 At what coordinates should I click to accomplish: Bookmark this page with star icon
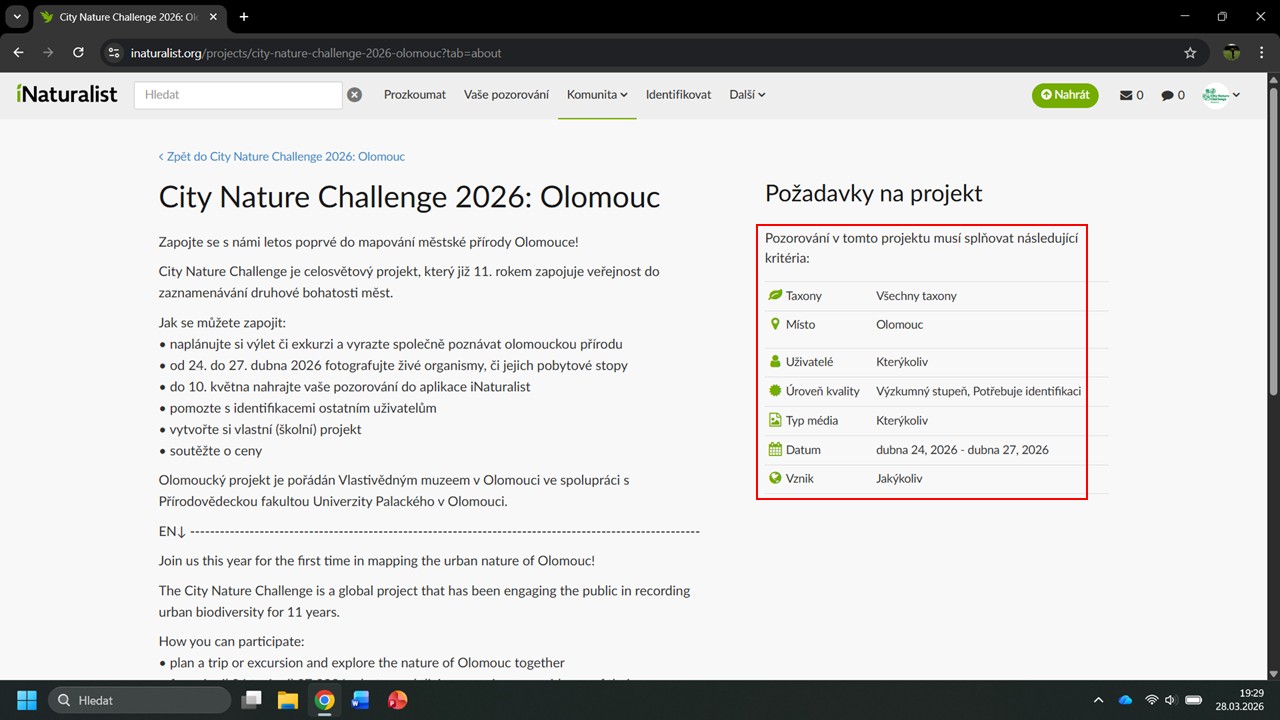tap(1190, 53)
